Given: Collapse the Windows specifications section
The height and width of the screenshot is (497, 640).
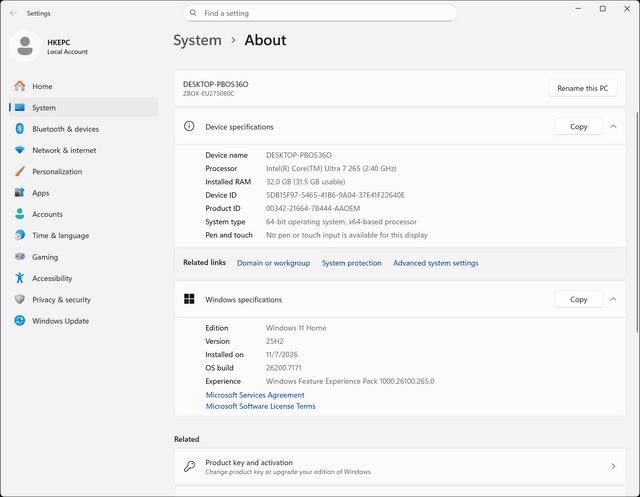Looking at the screenshot, I should pyautogui.click(x=613, y=299).
